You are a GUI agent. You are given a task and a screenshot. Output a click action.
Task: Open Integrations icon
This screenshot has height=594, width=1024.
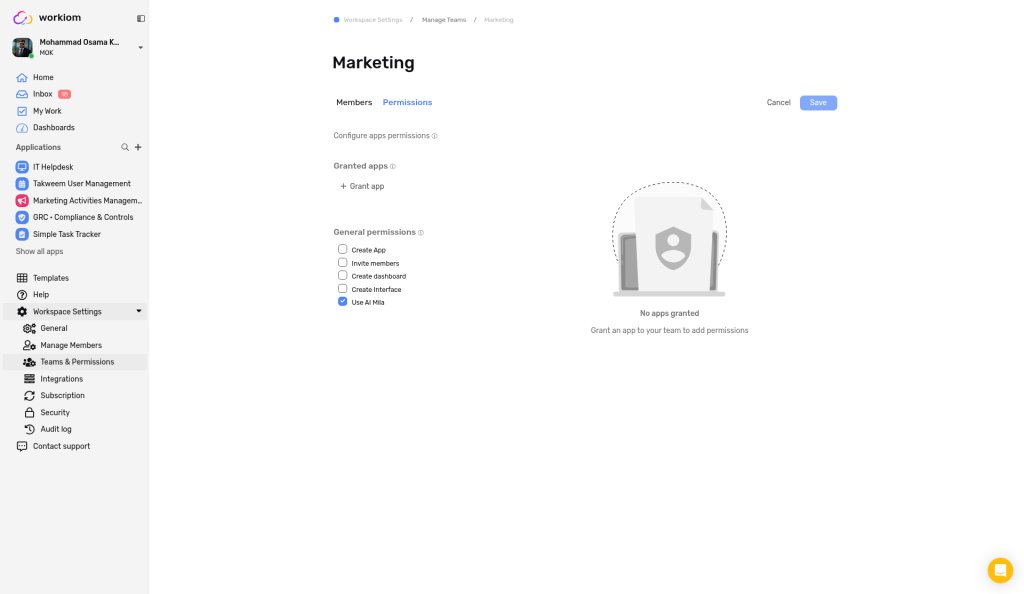[x=29, y=379]
